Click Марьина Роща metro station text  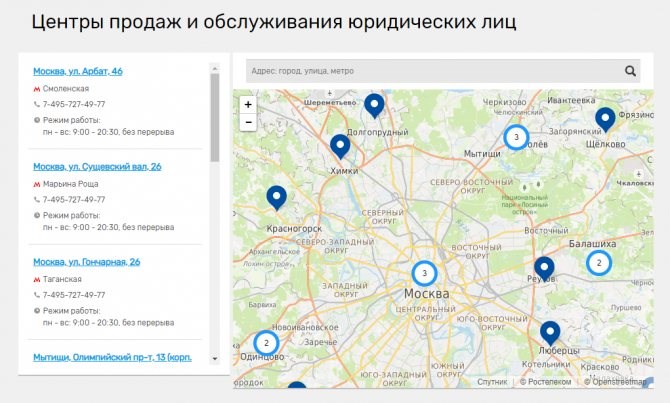[71, 184]
